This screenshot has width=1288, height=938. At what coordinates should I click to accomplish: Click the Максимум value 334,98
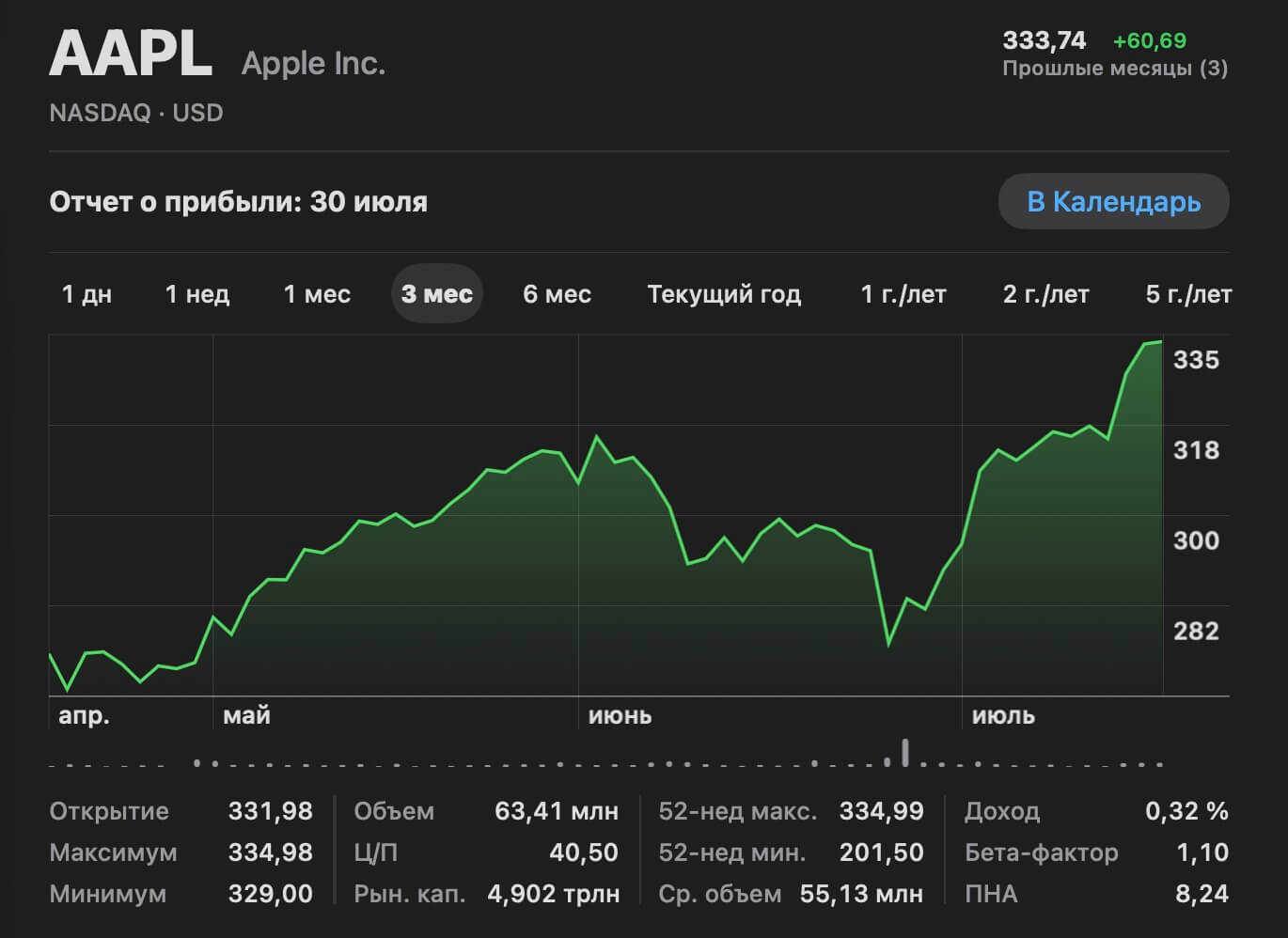click(x=270, y=852)
